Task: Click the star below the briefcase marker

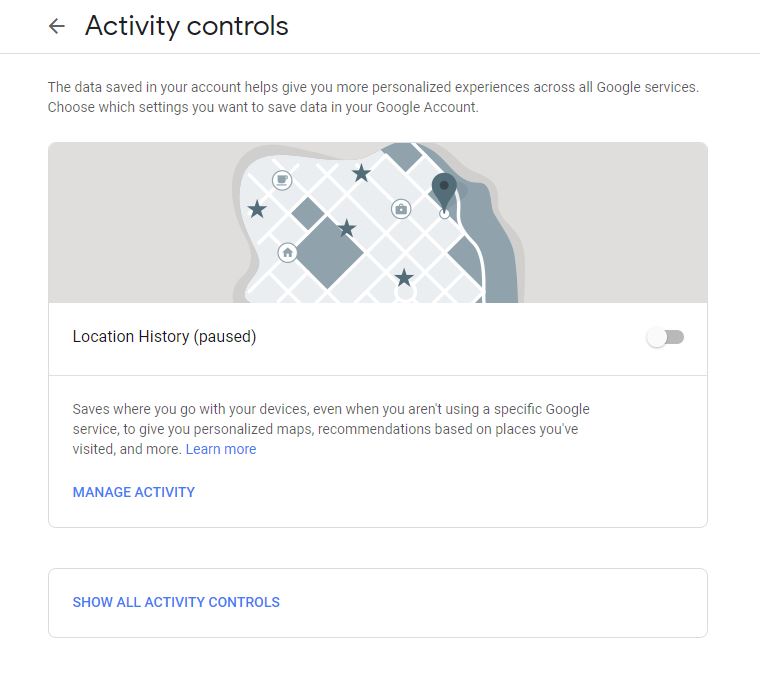Action: pyautogui.click(x=404, y=277)
